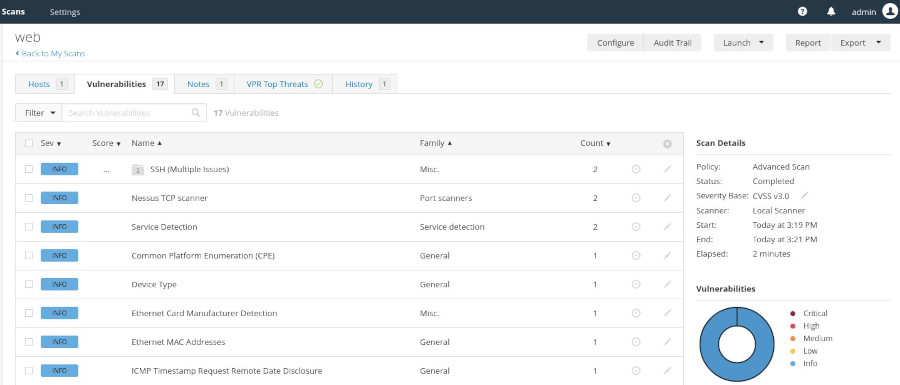Click pencil icon for Ethernet Card Manufacturer

click(667, 313)
